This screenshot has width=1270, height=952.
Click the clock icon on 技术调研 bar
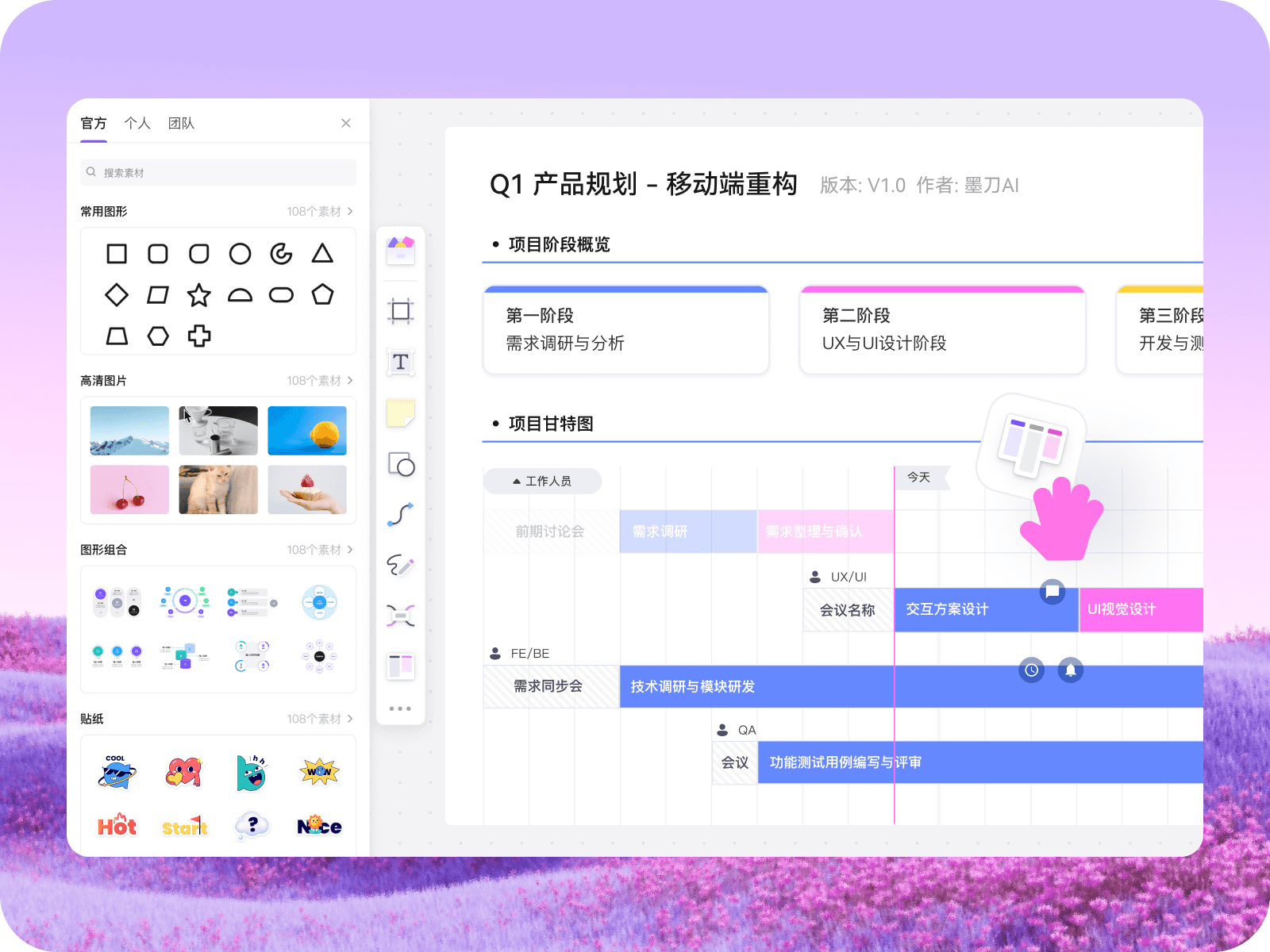[1031, 670]
